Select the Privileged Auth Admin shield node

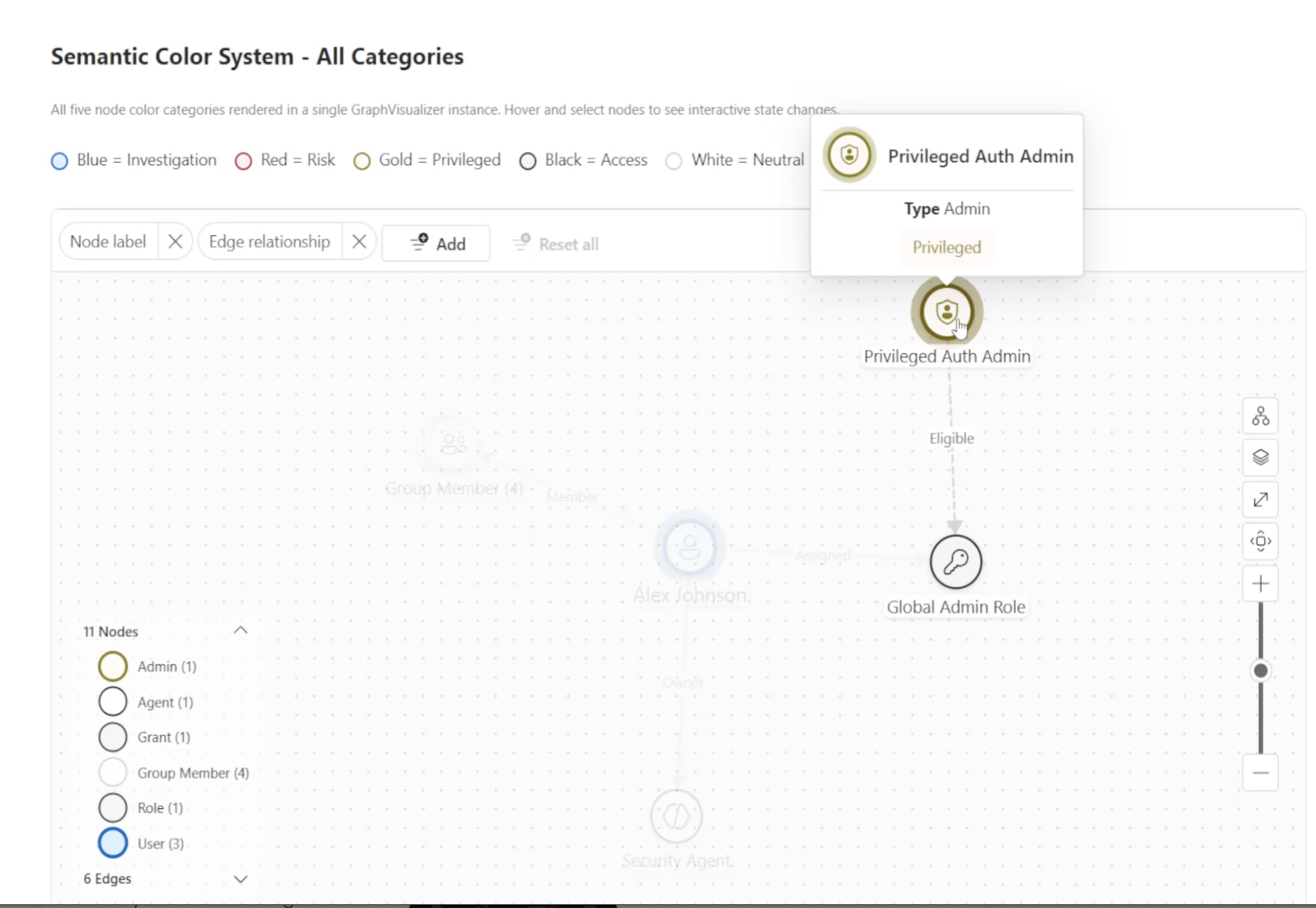tap(947, 312)
